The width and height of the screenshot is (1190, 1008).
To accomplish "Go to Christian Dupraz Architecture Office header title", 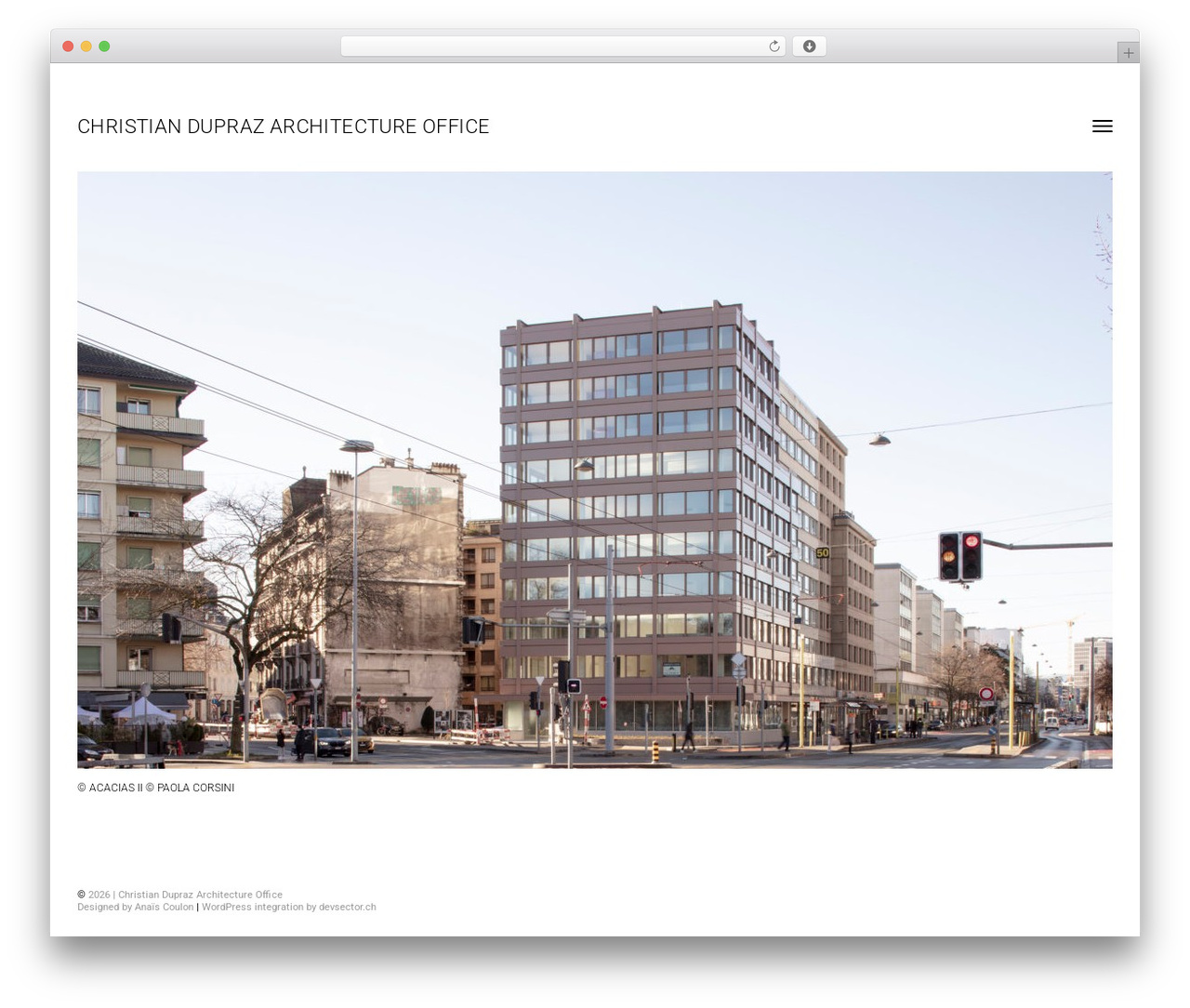I will 283,126.
